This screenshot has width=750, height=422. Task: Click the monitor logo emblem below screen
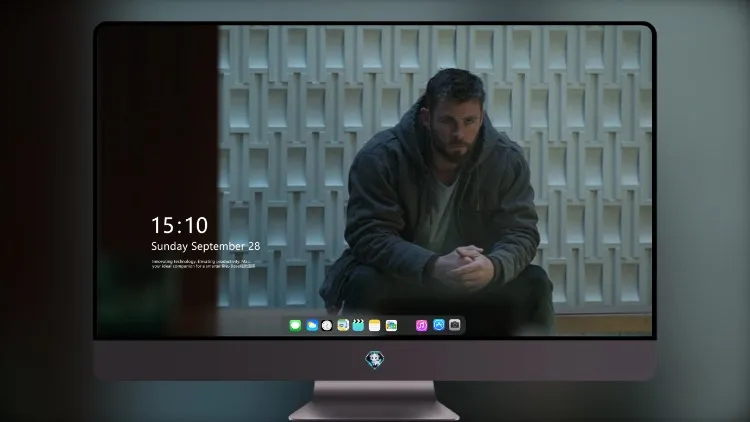tap(375, 360)
